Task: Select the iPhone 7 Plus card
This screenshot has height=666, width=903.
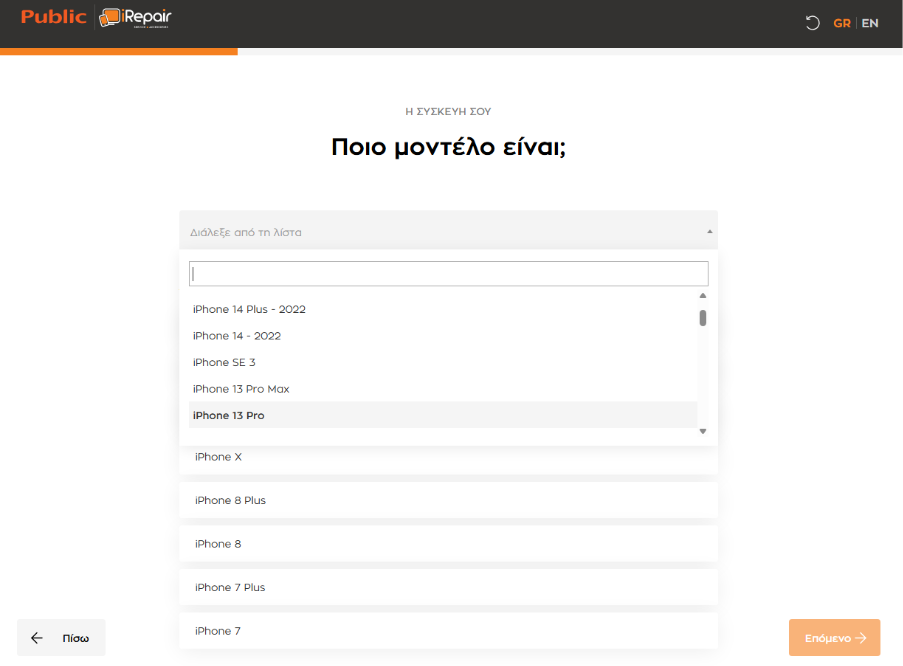Action: click(x=448, y=587)
